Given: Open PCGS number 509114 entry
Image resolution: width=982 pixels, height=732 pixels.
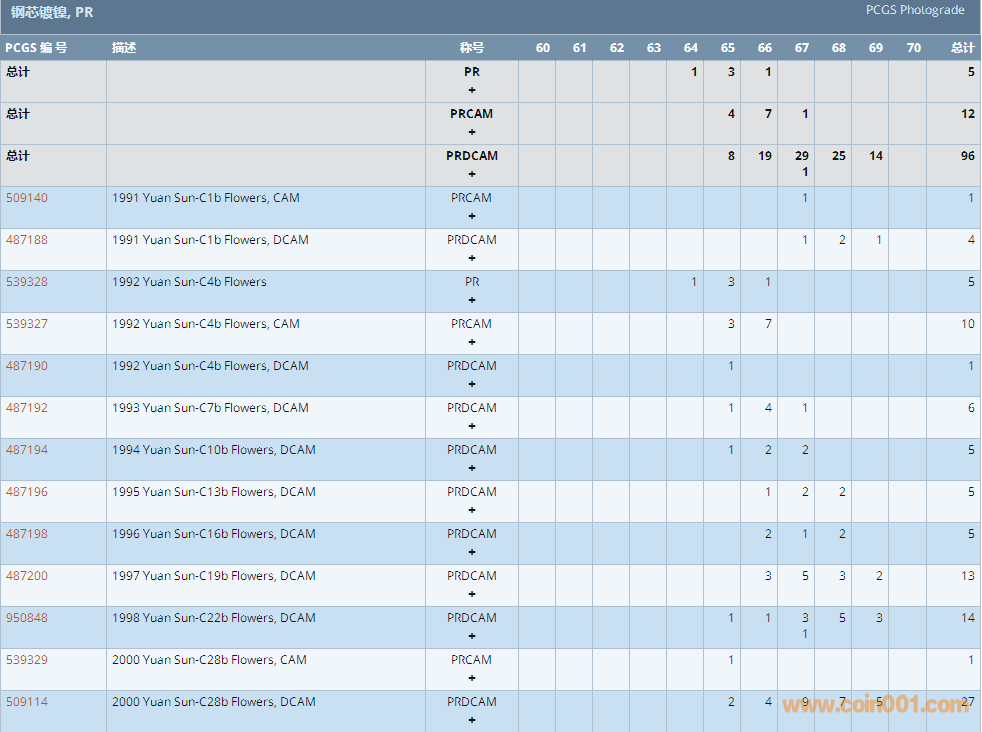Looking at the screenshot, I should (27, 702).
